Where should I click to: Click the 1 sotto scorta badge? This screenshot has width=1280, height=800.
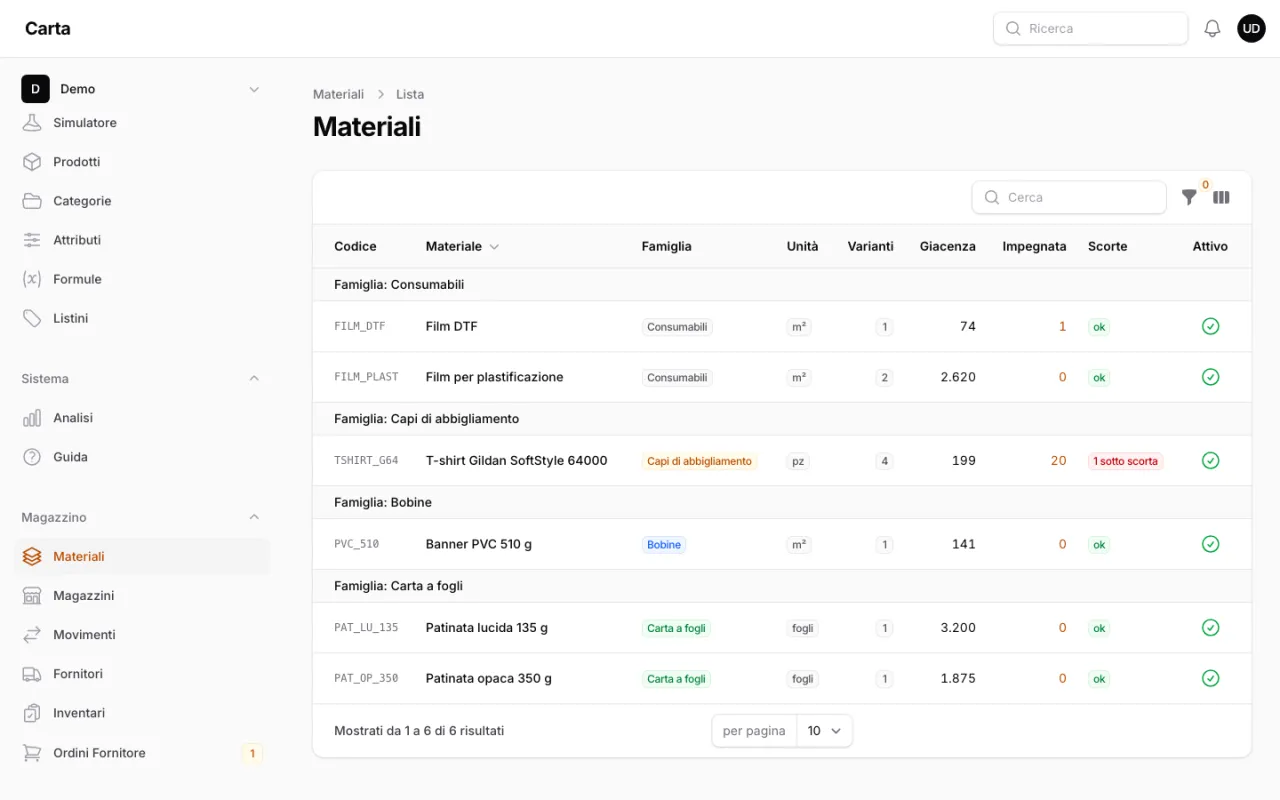click(1126, 461)
